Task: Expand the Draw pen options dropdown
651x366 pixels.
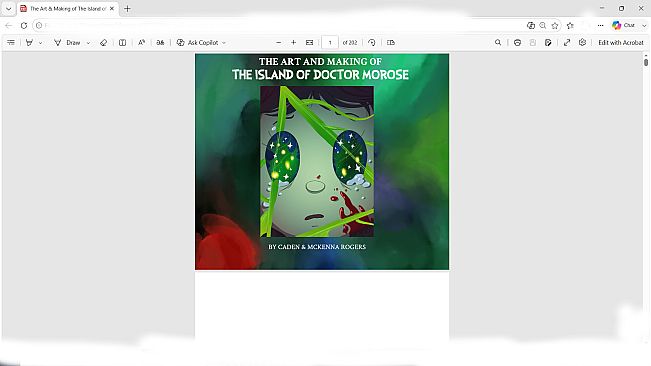Action: [88, 43]
